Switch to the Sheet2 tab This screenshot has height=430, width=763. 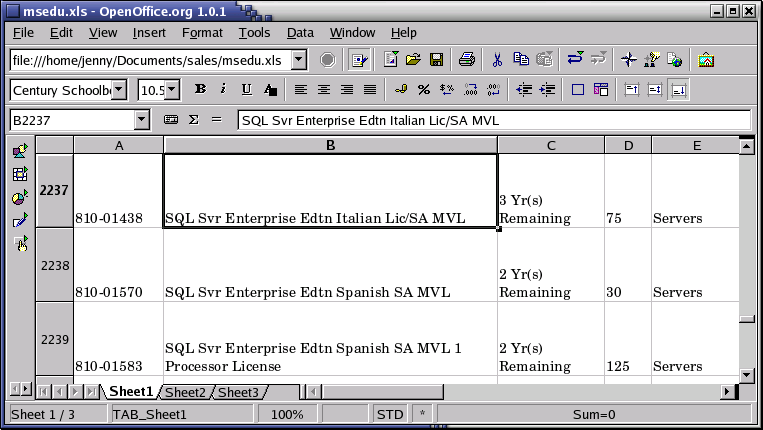pyautogui.click(x=185, y=392)
